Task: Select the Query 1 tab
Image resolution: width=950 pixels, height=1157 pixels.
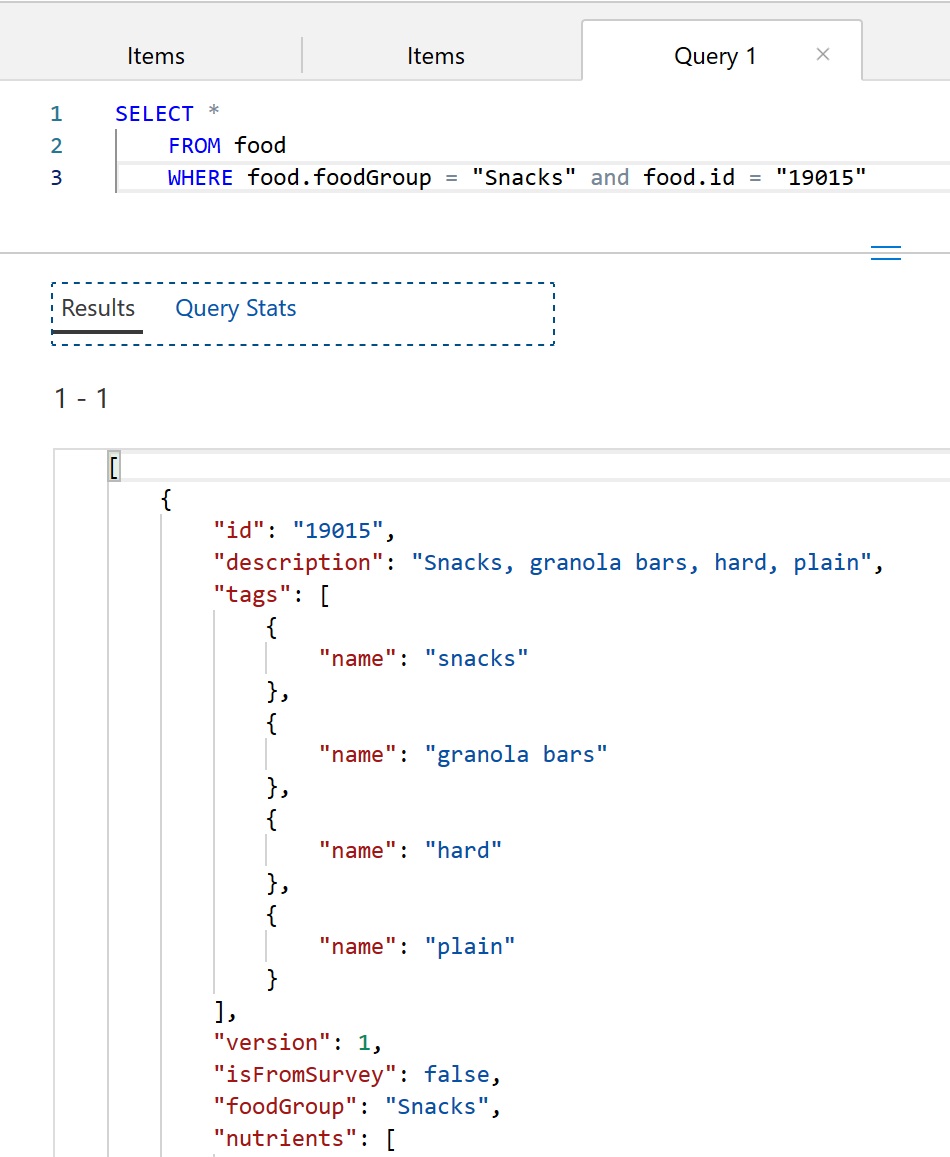Action: click(x=714, y=56)
